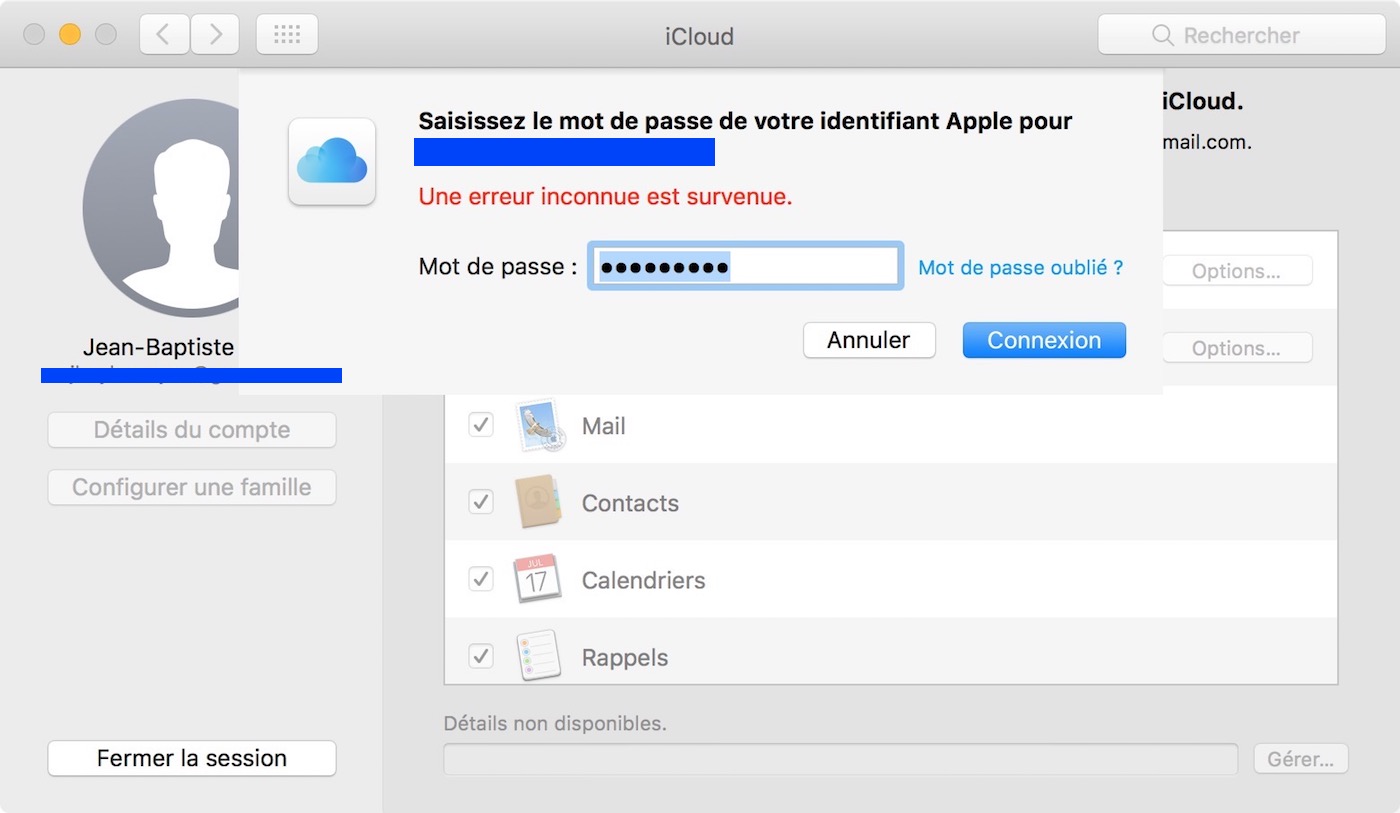Image resolution: width=1400 pixels, height=813 pixels.
Task: Click the "Détails non disponibles." text
Action: (x=555, y=722)
